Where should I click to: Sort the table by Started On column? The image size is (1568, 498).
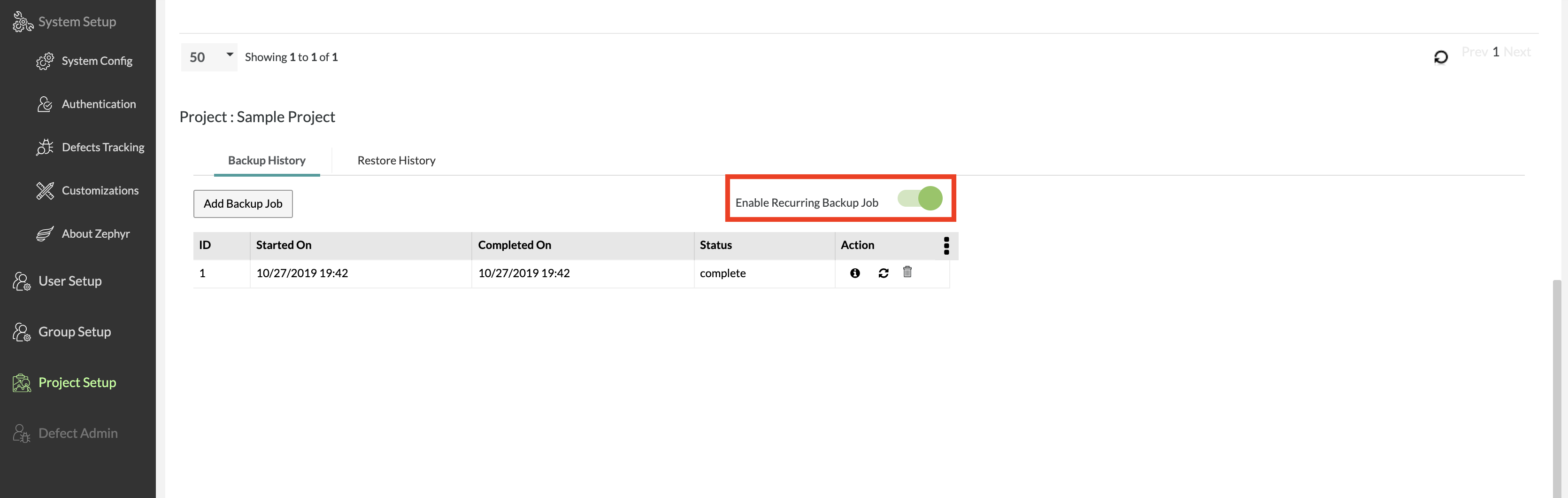tap(284, 245)
